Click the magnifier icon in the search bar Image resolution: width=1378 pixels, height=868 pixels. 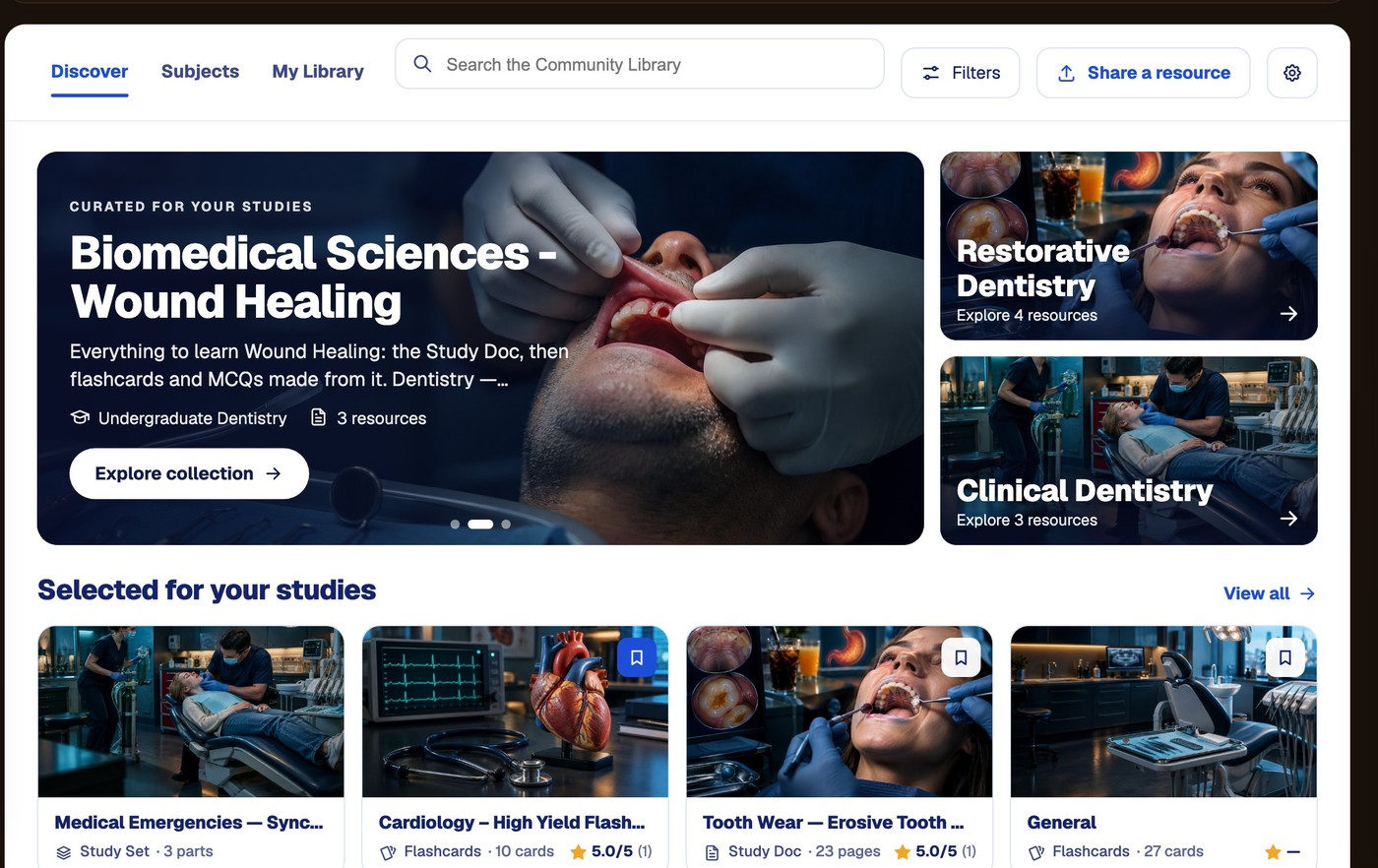pyautogui.click(x=422, y=64)
